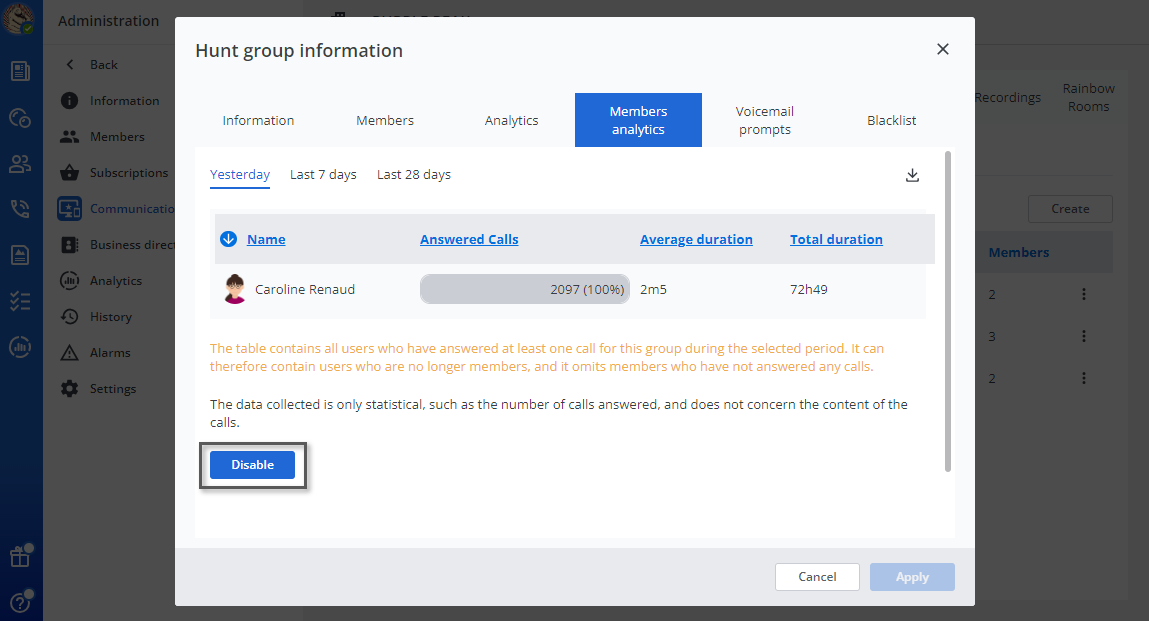
Task: Open the History clock icon
Action: [x=69, y=317]
